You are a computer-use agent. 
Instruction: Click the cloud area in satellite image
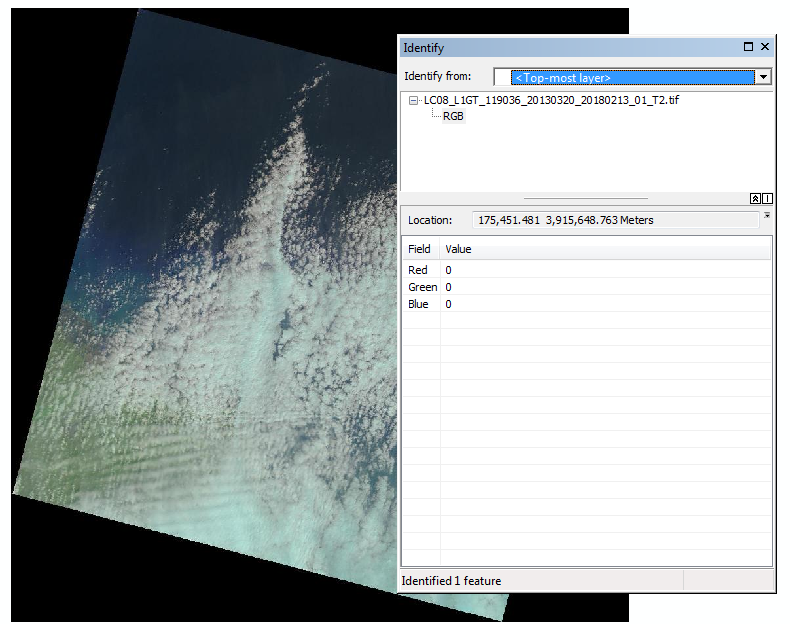pyautogui.click(x=250, y=330)
